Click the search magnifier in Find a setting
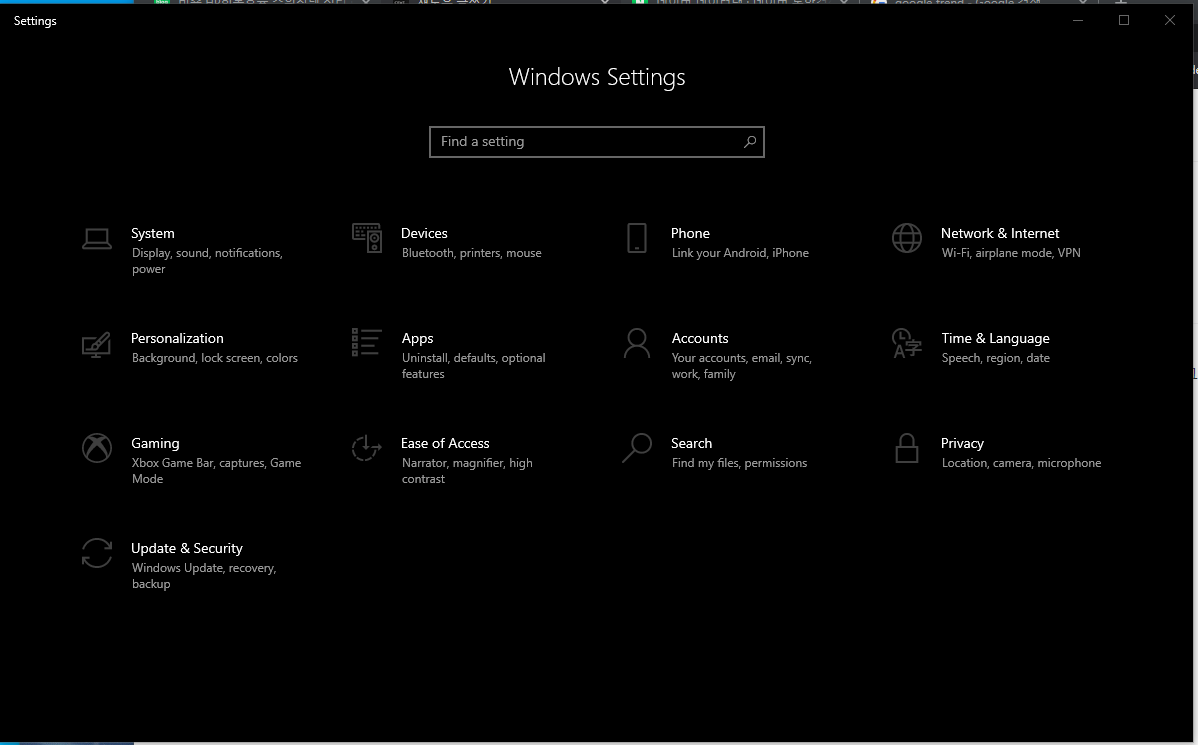 tap(750, 141)
